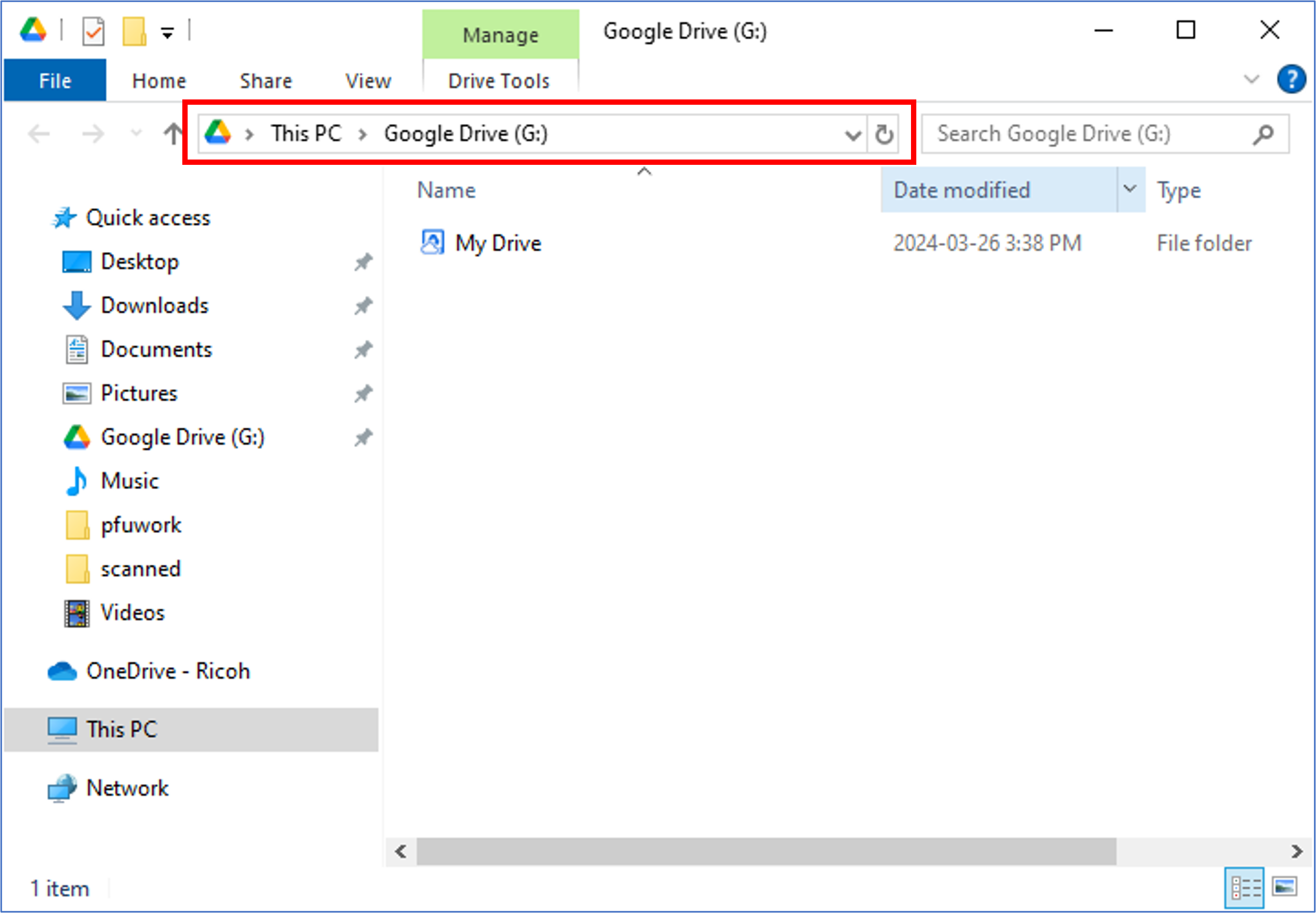Select Quick access in the navigation pane
Viewport: 1316px width, 913px height.
coord(148,218)
